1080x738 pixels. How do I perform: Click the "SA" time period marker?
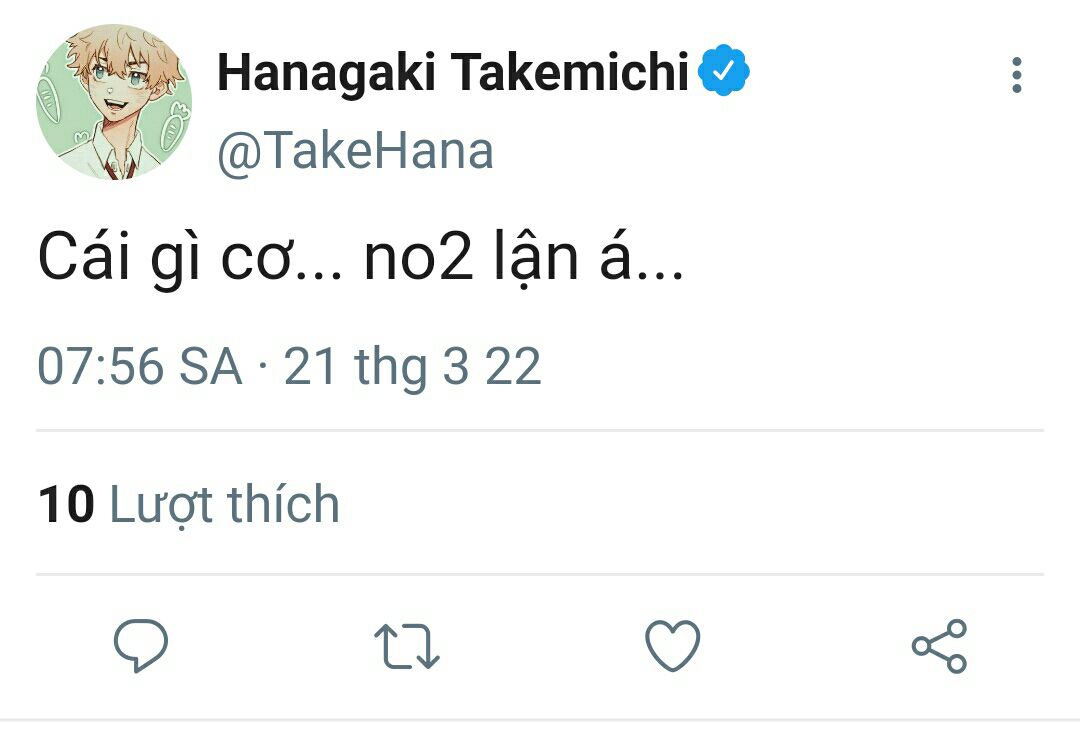[x=211, y=367]
